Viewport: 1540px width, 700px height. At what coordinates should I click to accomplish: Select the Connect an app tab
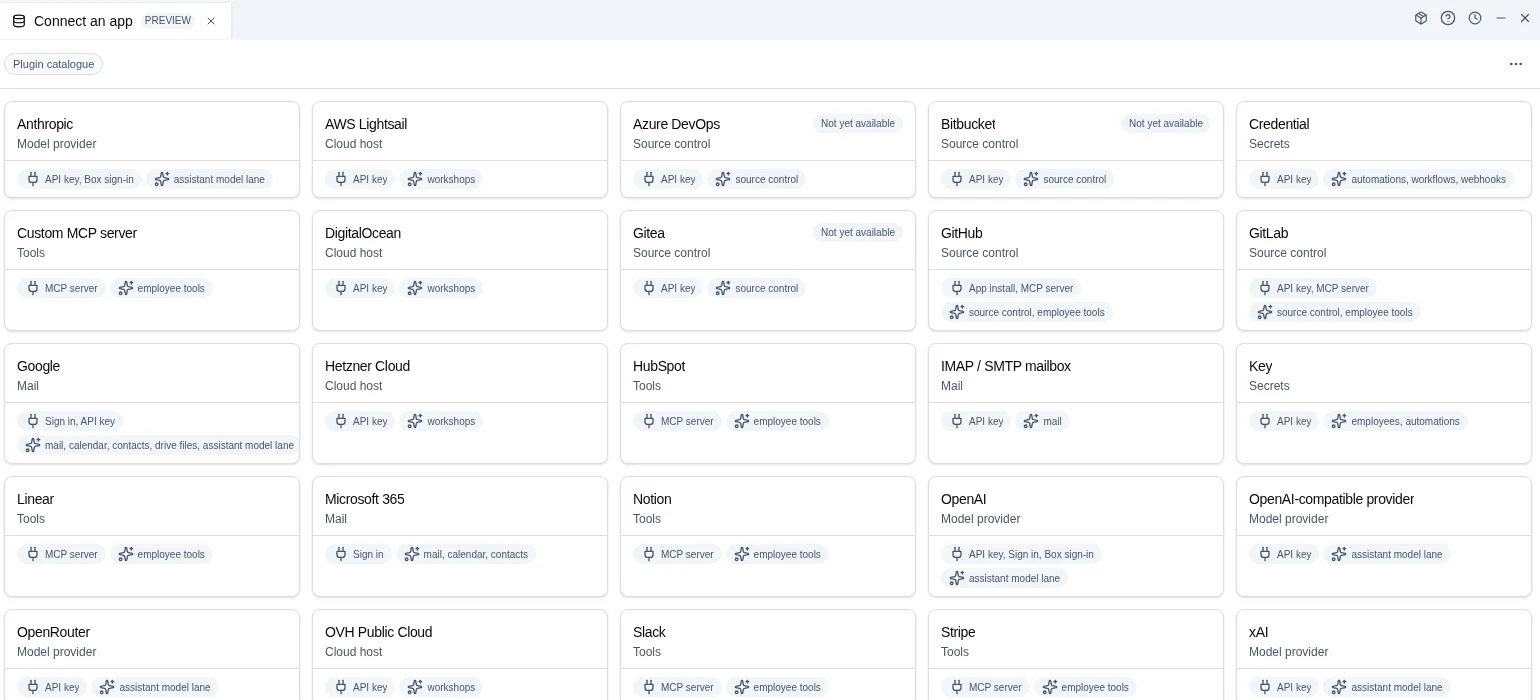(x=115, y=21)
